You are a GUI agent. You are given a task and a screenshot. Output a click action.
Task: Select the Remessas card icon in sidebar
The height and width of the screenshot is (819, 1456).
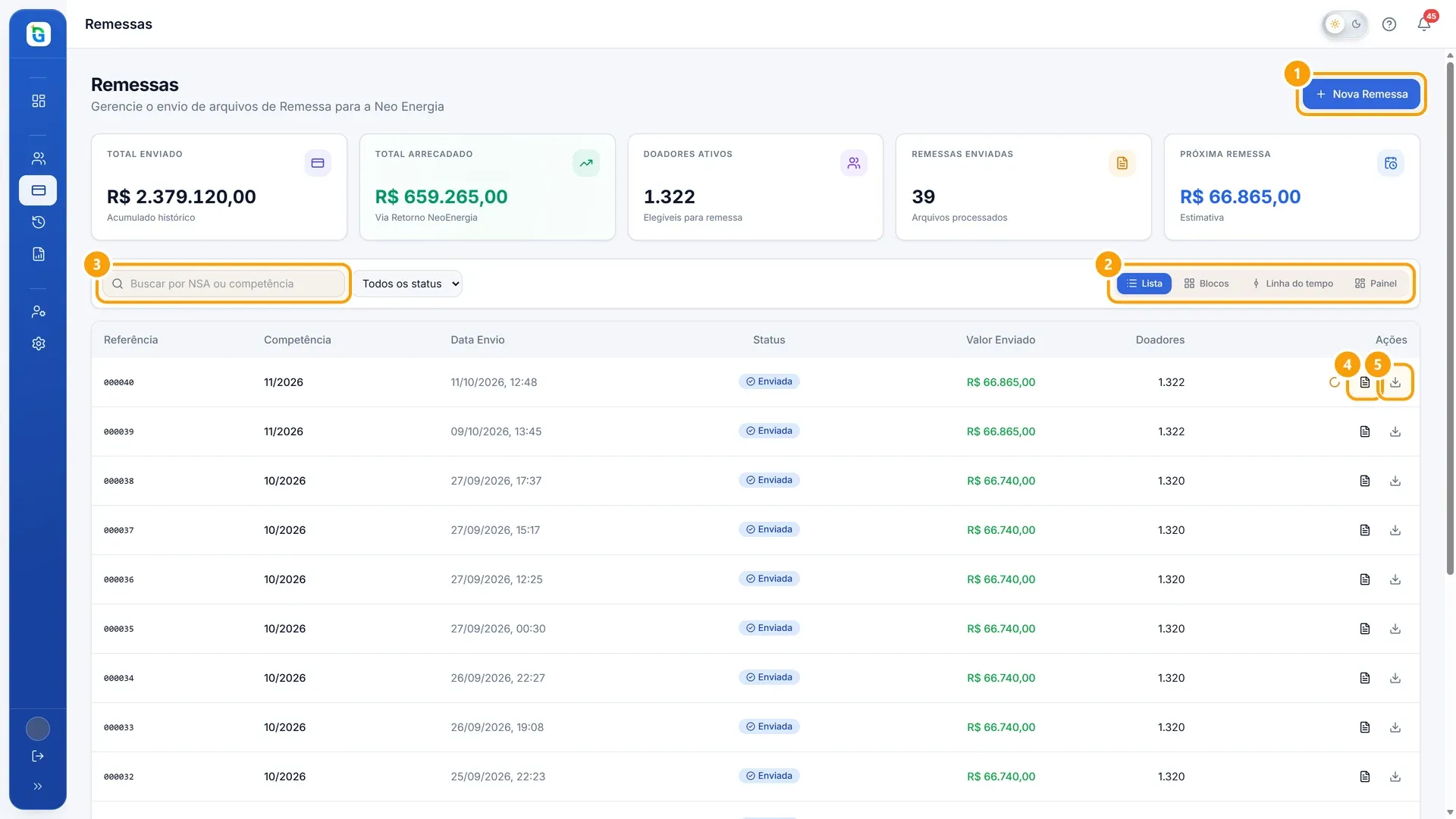click(x=38, y=190)
